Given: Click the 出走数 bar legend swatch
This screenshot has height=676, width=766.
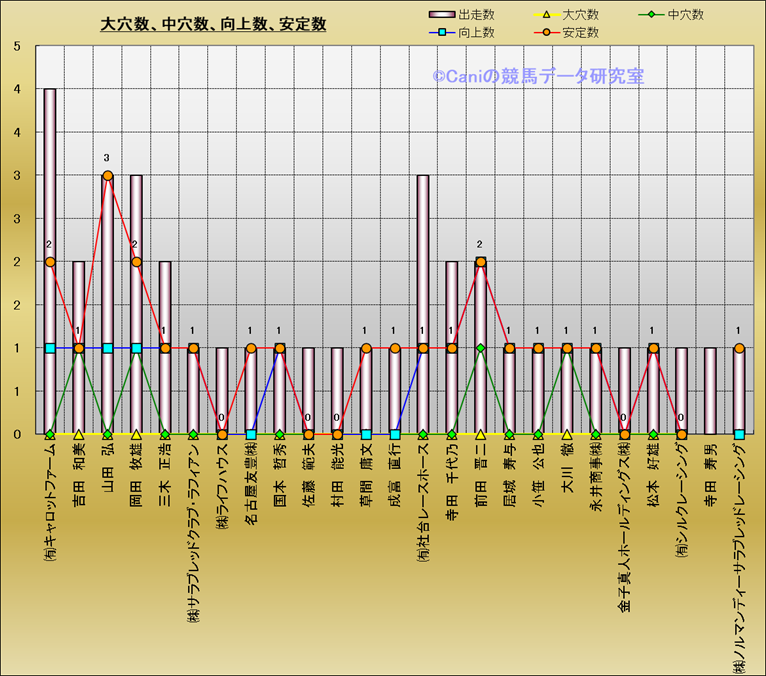Looking at the screenshot, I should coord(439,15).
